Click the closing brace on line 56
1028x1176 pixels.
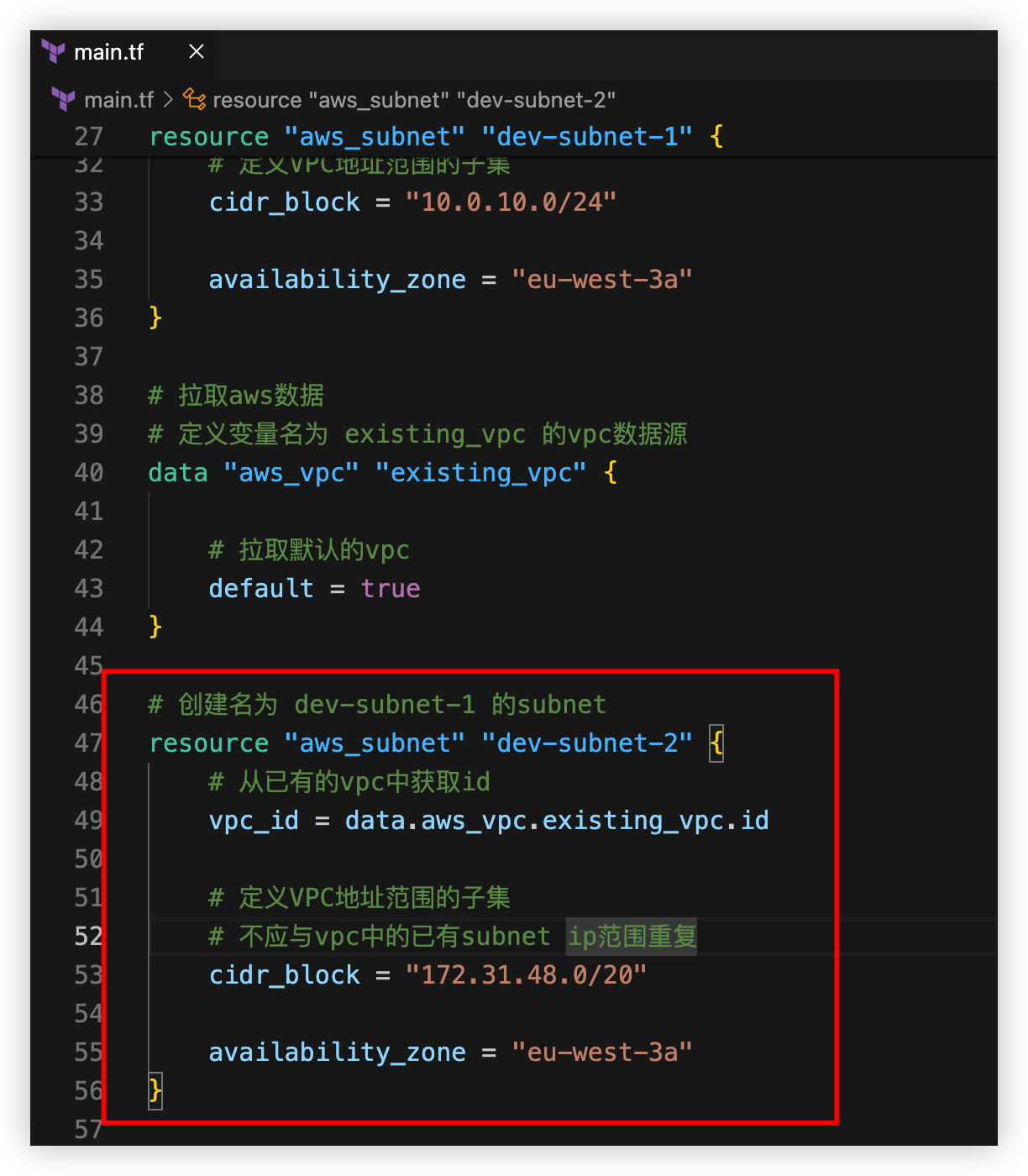point(155,1090)
